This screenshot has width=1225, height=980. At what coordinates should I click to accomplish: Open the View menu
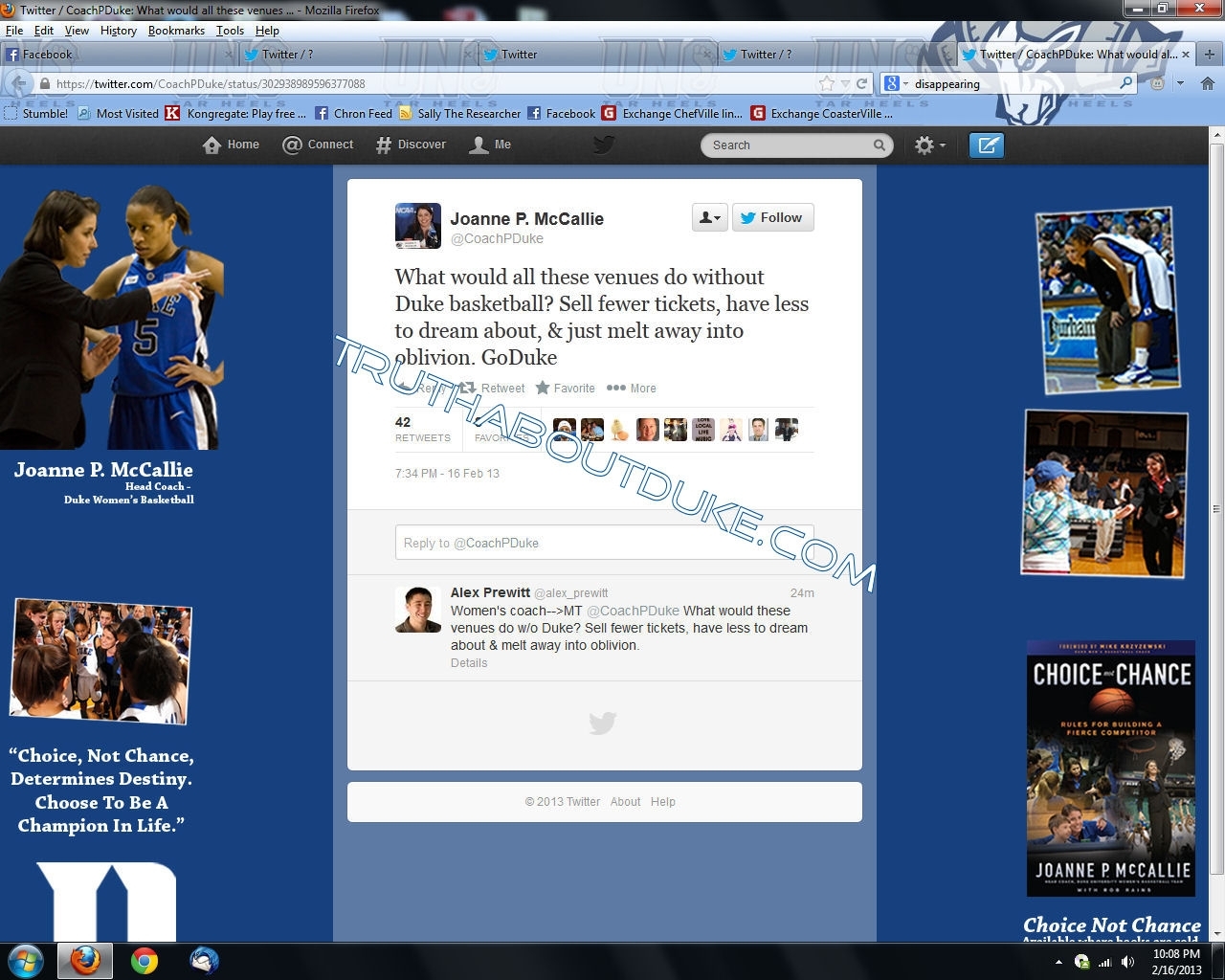pos(77,31)
